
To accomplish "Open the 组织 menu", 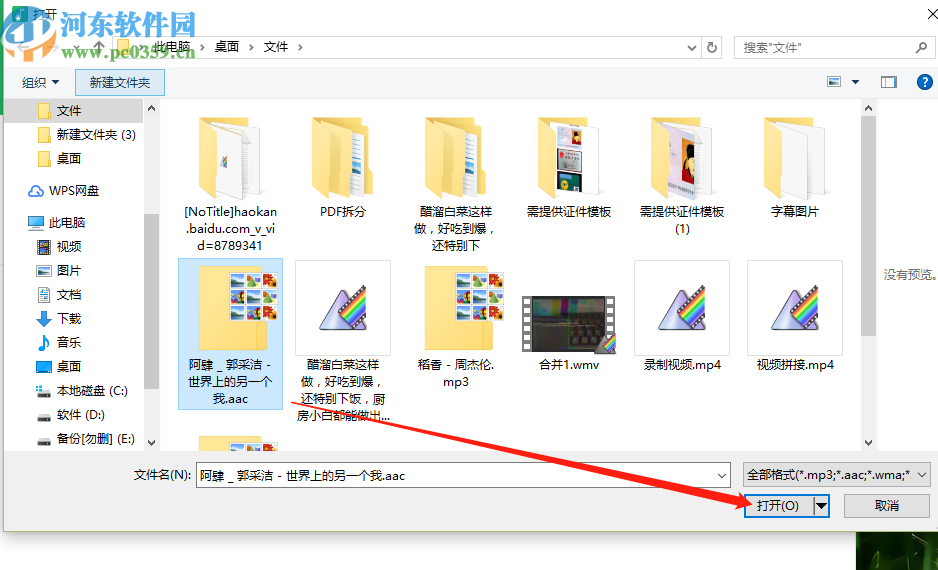I will click(x=41, y=83).
